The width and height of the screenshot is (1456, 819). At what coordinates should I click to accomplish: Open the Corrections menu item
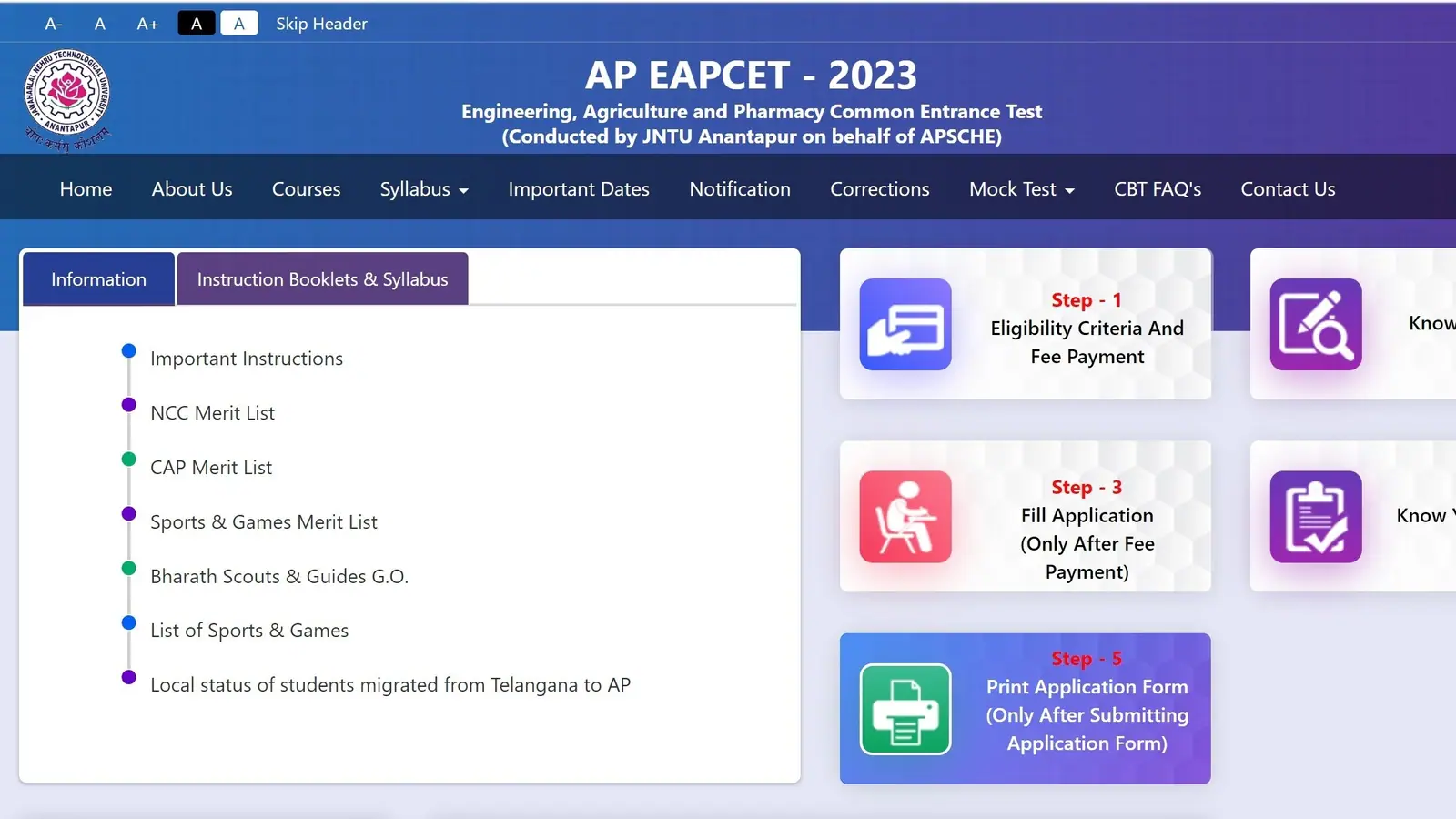pyautogui.click(x=880, y=189)
